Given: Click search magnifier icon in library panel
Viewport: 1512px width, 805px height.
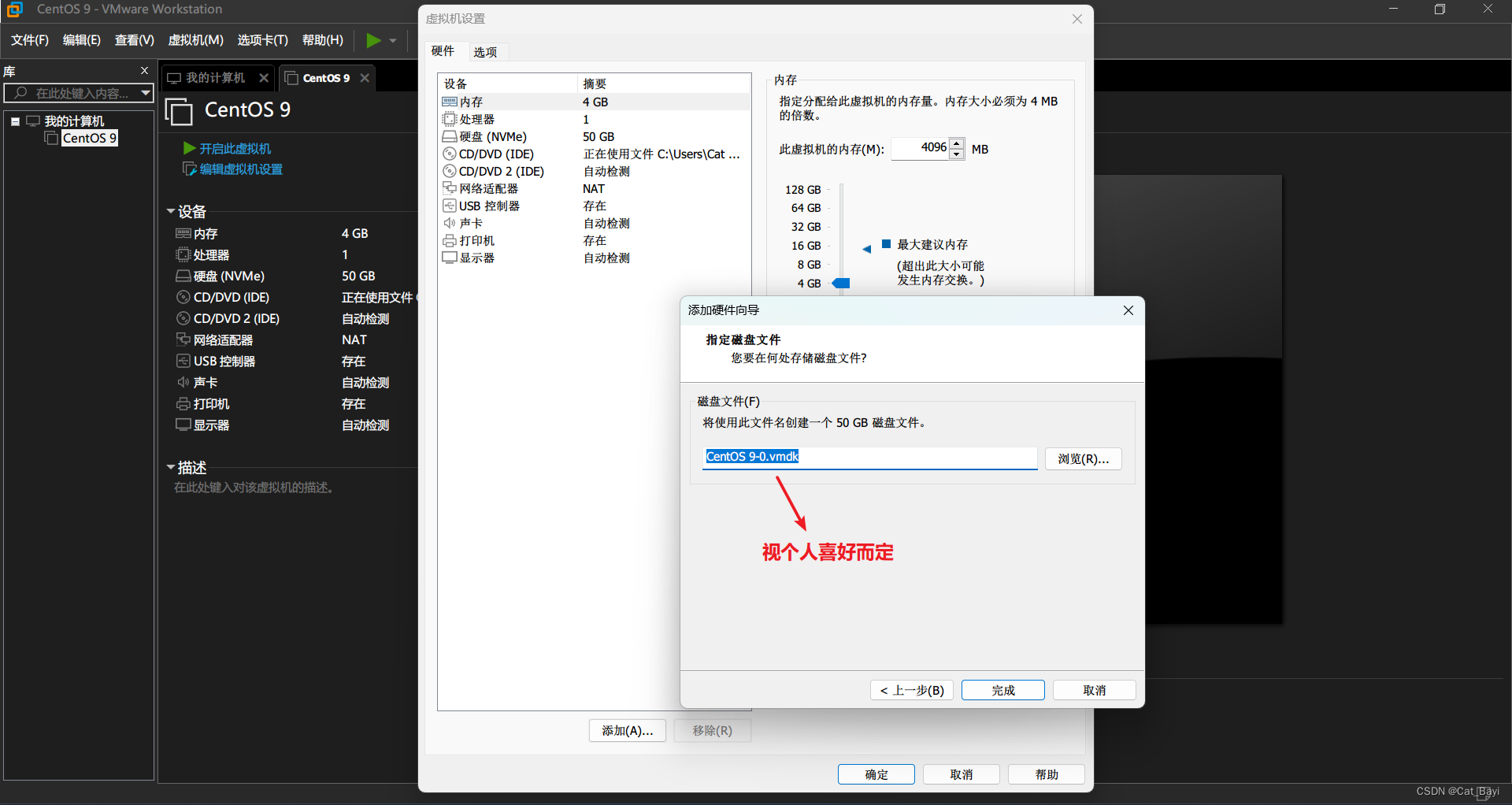Looking at the screenshot, I should coord(21,93).
